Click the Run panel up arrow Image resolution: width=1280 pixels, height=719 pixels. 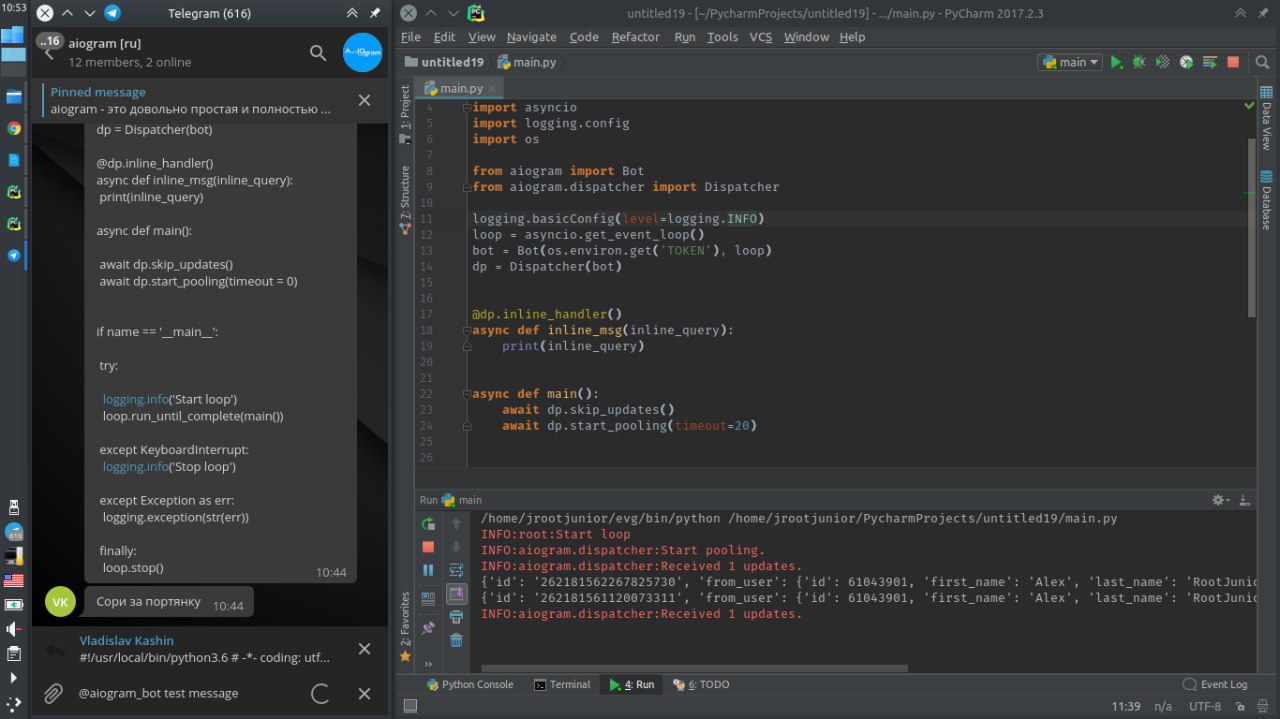tap(456, 524)
